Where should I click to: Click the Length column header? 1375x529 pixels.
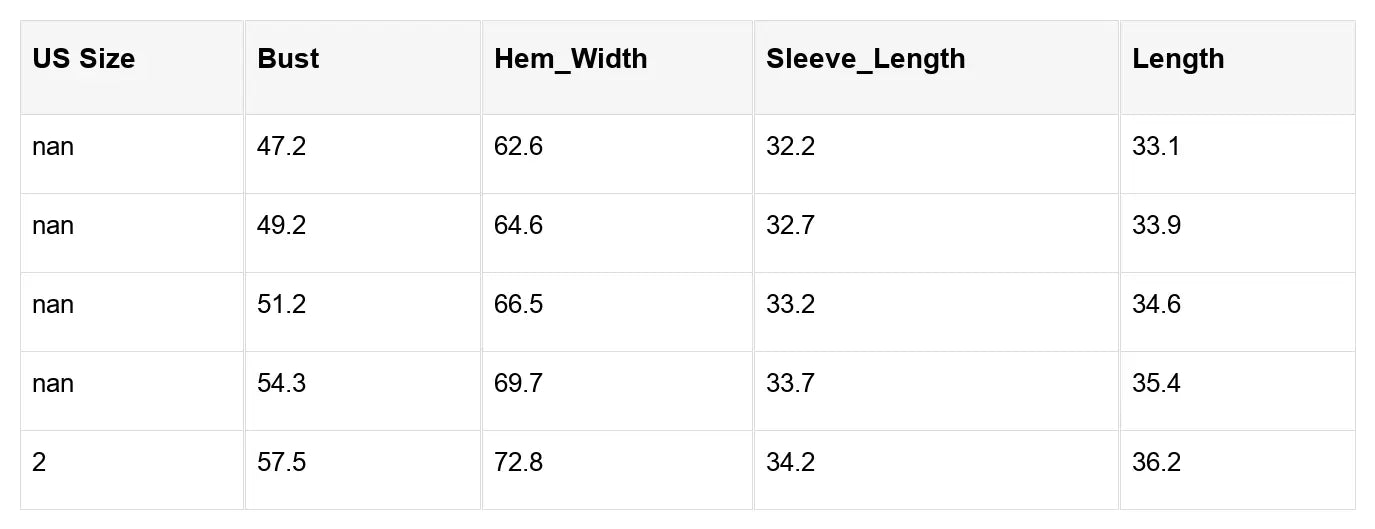point(1178,59)
